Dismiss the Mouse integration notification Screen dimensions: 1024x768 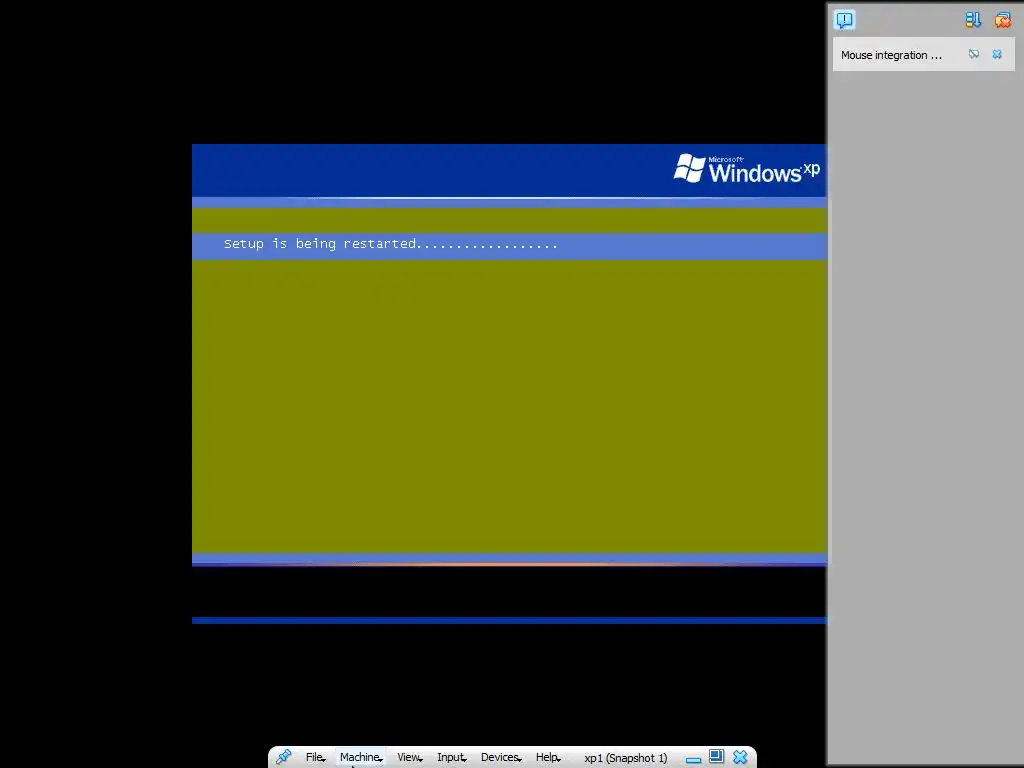(997, 54)
